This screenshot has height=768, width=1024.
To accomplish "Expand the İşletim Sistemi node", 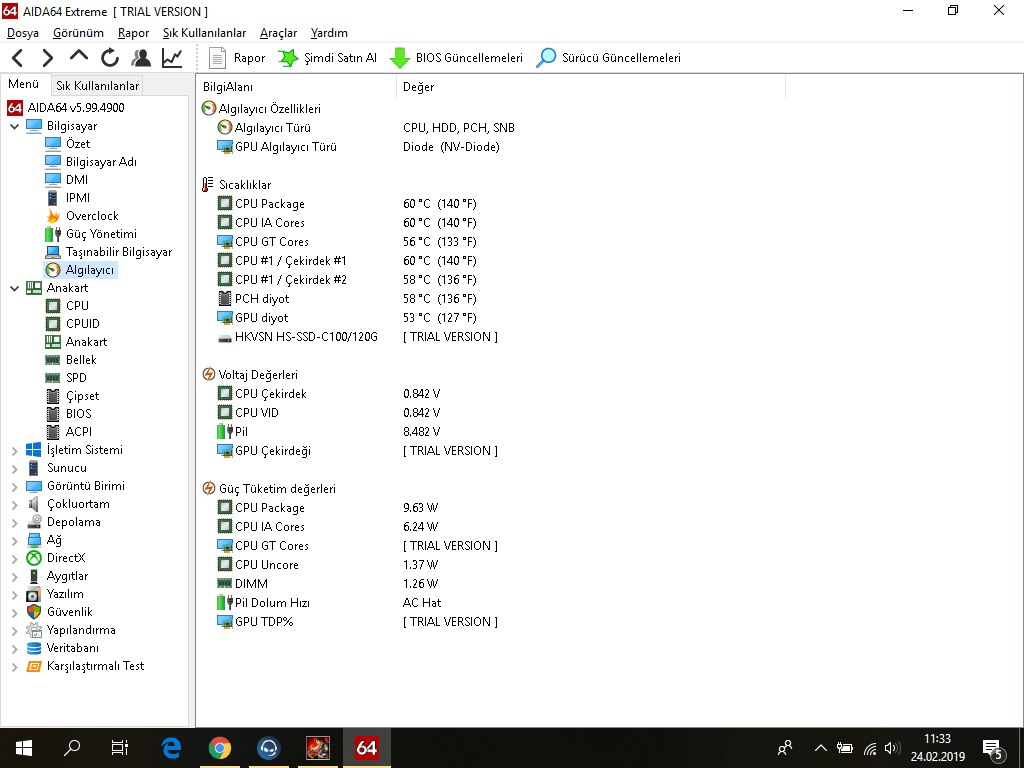I will coord(14,451).
